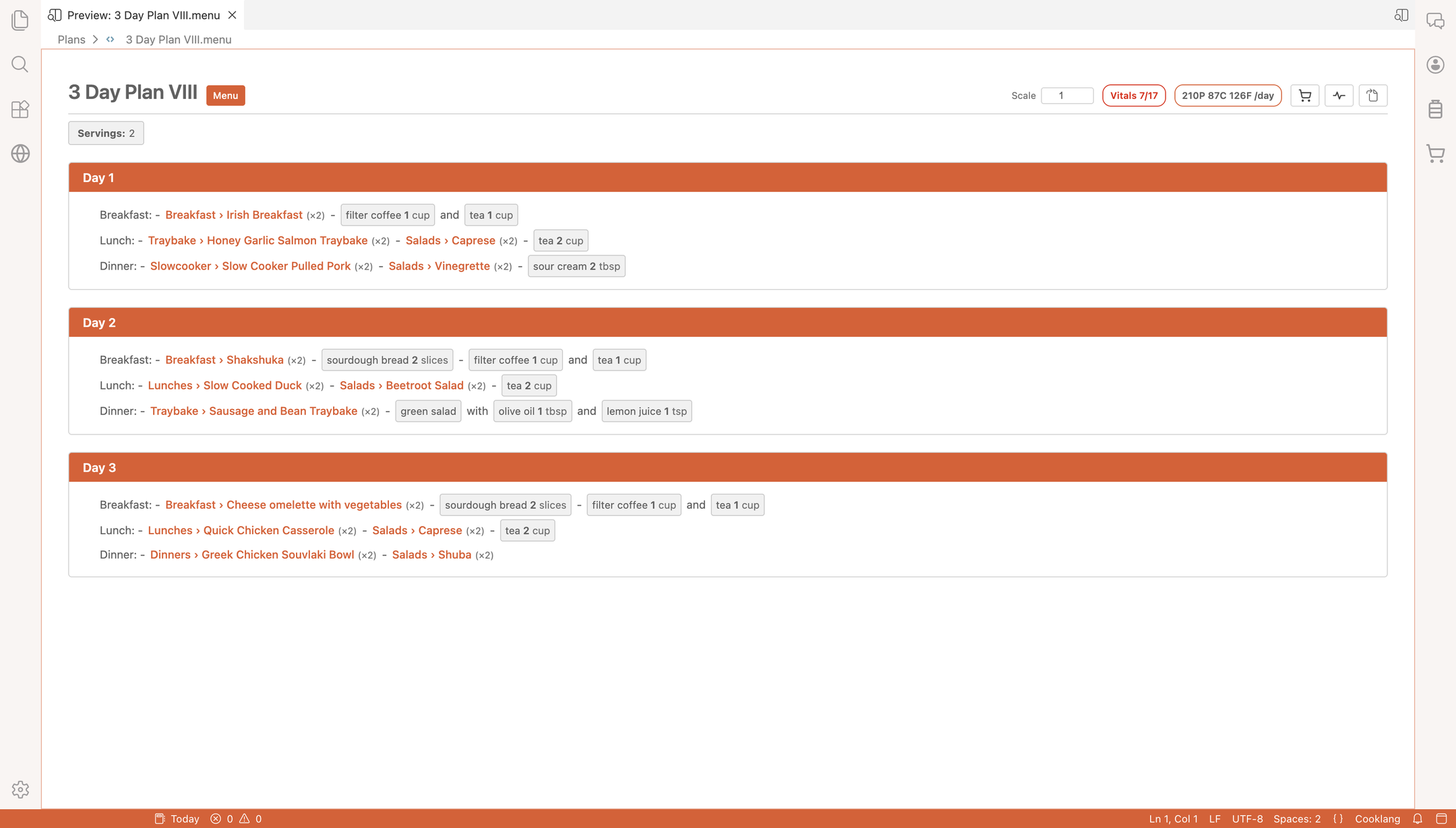The image size is (1456, 828).
Task: Open the Slow Cooker Pulled Pork link
Action: [250, 266]
